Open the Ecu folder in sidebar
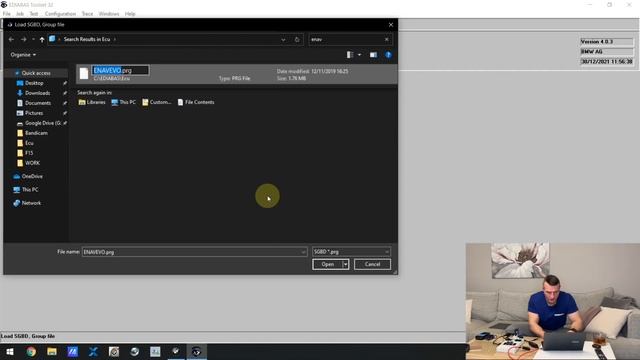Screen dimensions: 640x360 [x=29, y=143]
